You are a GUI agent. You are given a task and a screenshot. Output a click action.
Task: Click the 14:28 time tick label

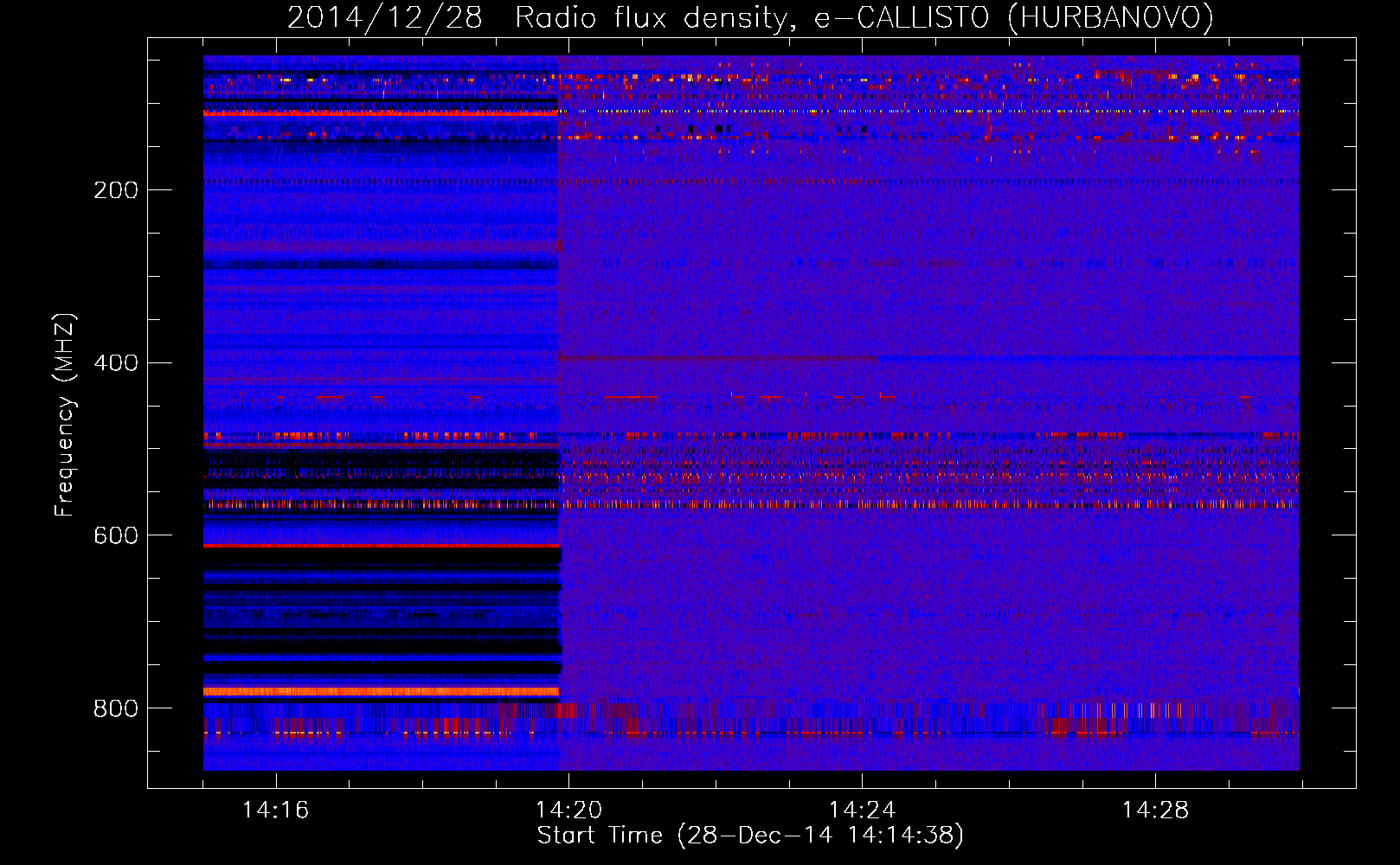(1155, 811)
